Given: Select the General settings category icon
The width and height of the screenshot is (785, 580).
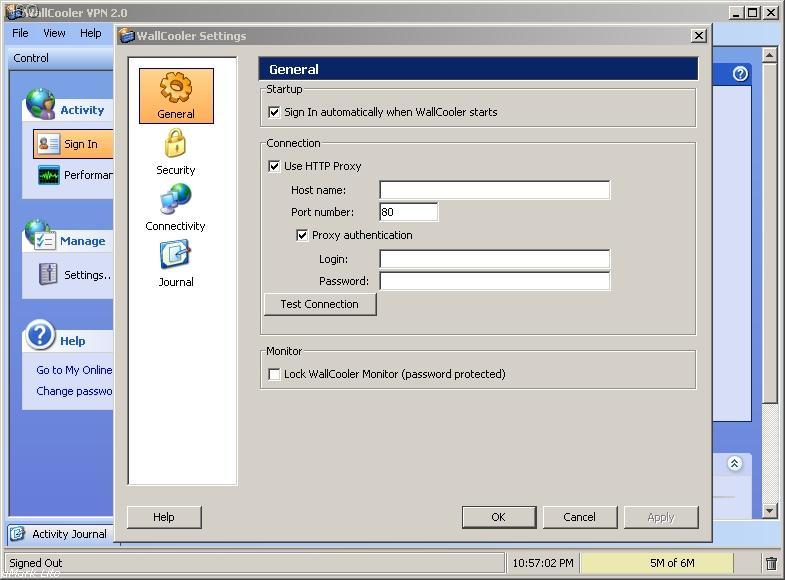Looking at the screenshot, I should (176, 96).
